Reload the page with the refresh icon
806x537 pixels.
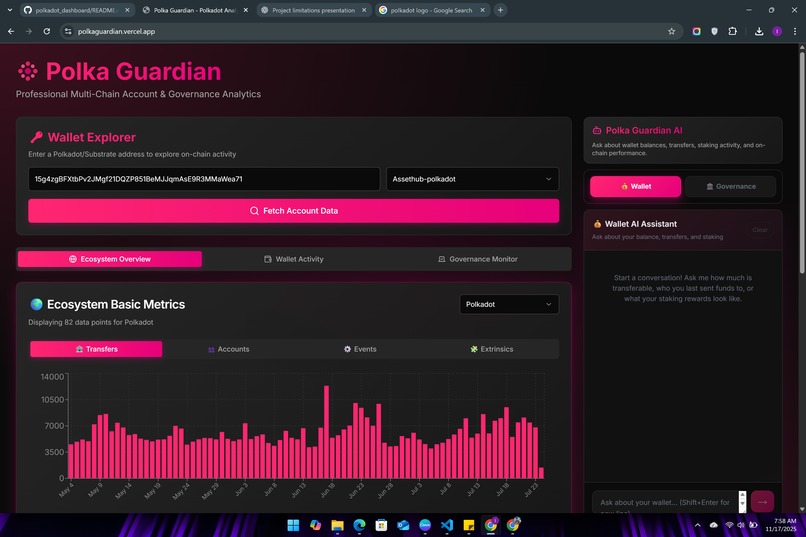[47, 31]
